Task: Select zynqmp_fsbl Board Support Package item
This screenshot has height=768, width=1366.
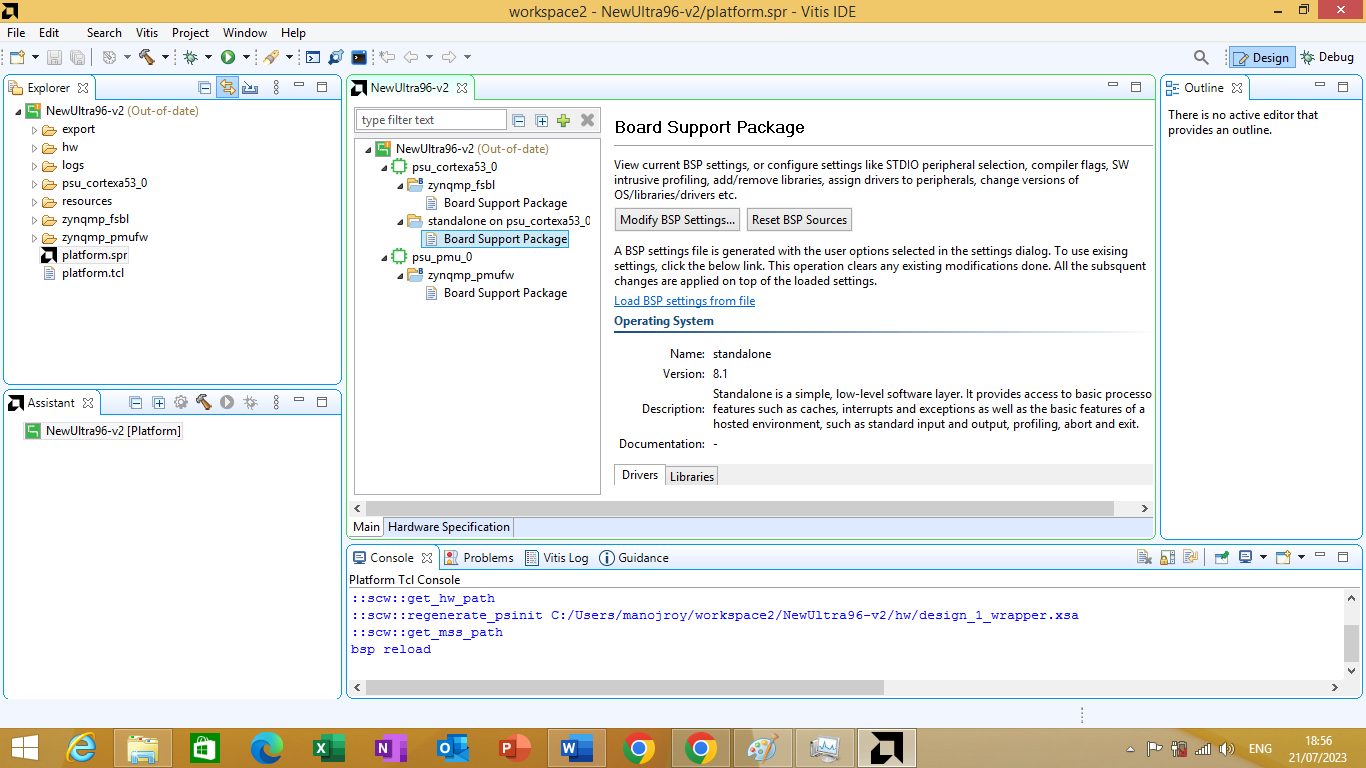Action: pos(495,203)
